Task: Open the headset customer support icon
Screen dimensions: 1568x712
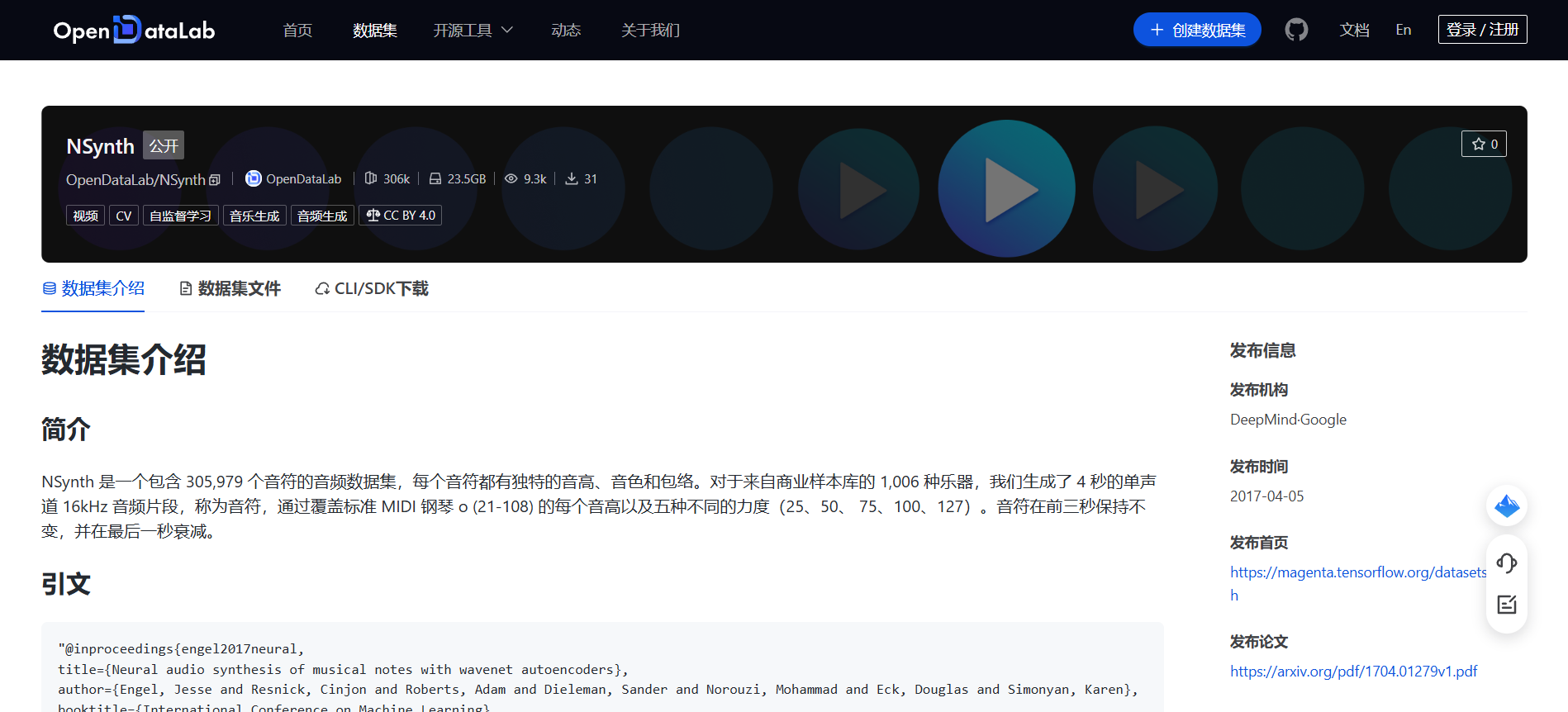Action: 1506,563
